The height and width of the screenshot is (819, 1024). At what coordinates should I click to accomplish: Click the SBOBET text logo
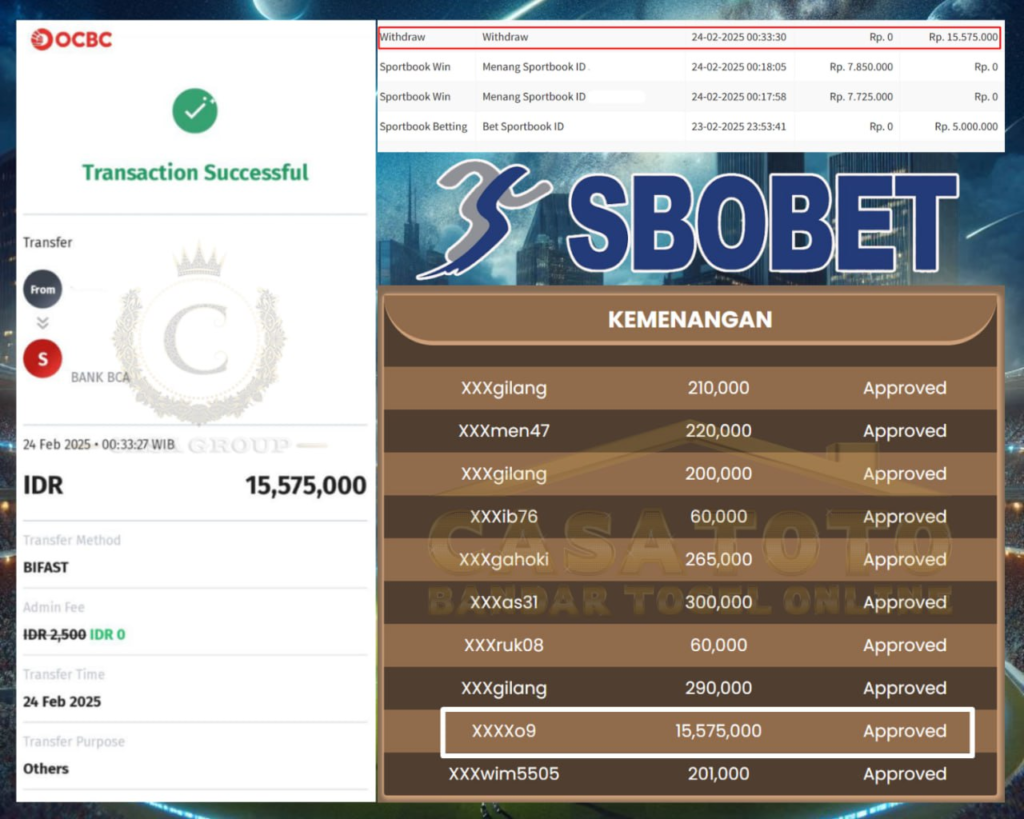762,222
